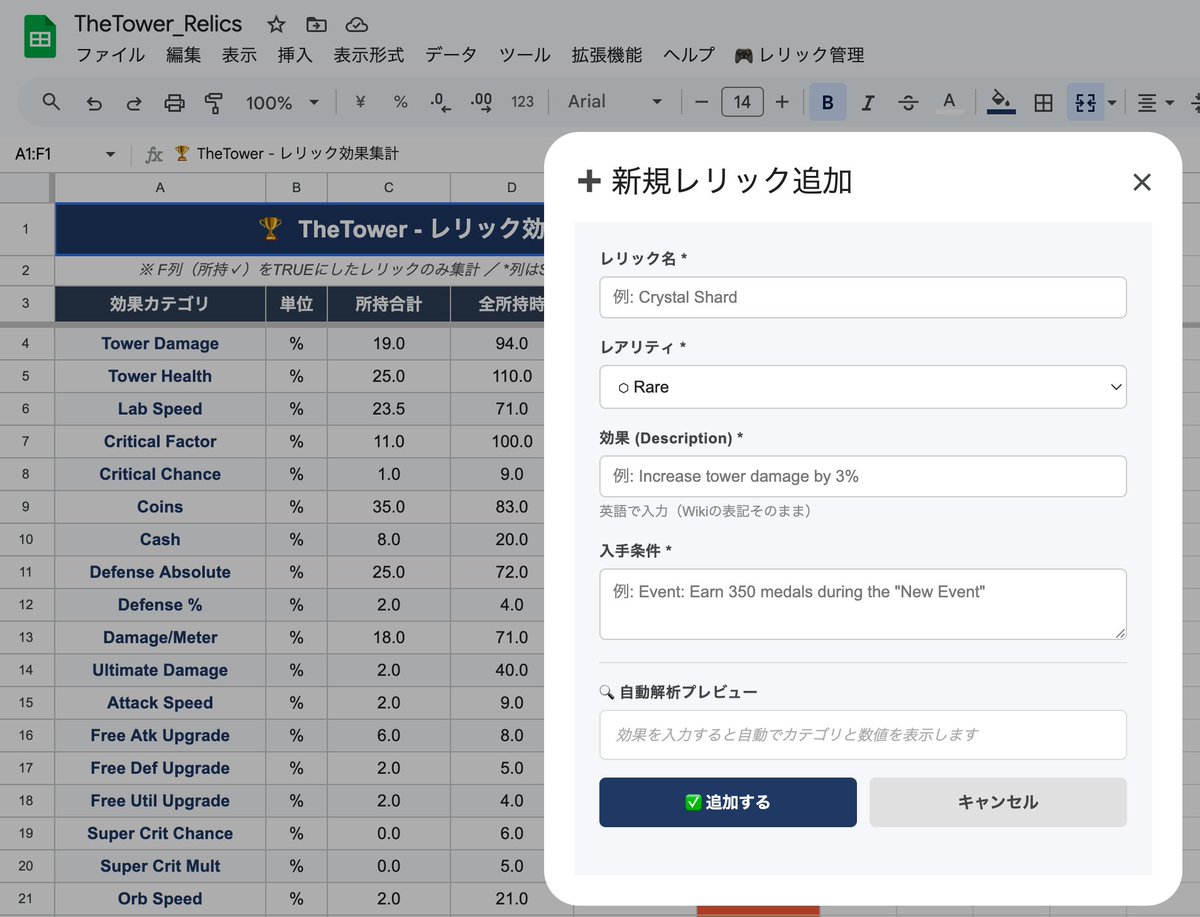Open the データ menu
1200x917 pixels.
click(x=451, y=55)
